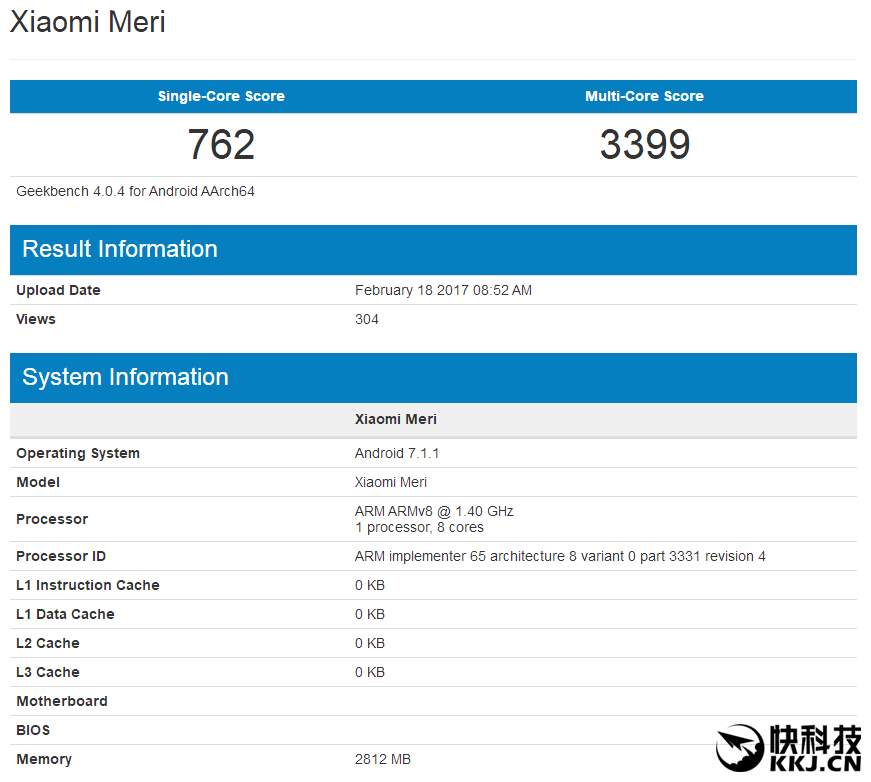Click the Processor ID row label
Viewport: 871px width, 782px height.
click(x=61, y=556)
